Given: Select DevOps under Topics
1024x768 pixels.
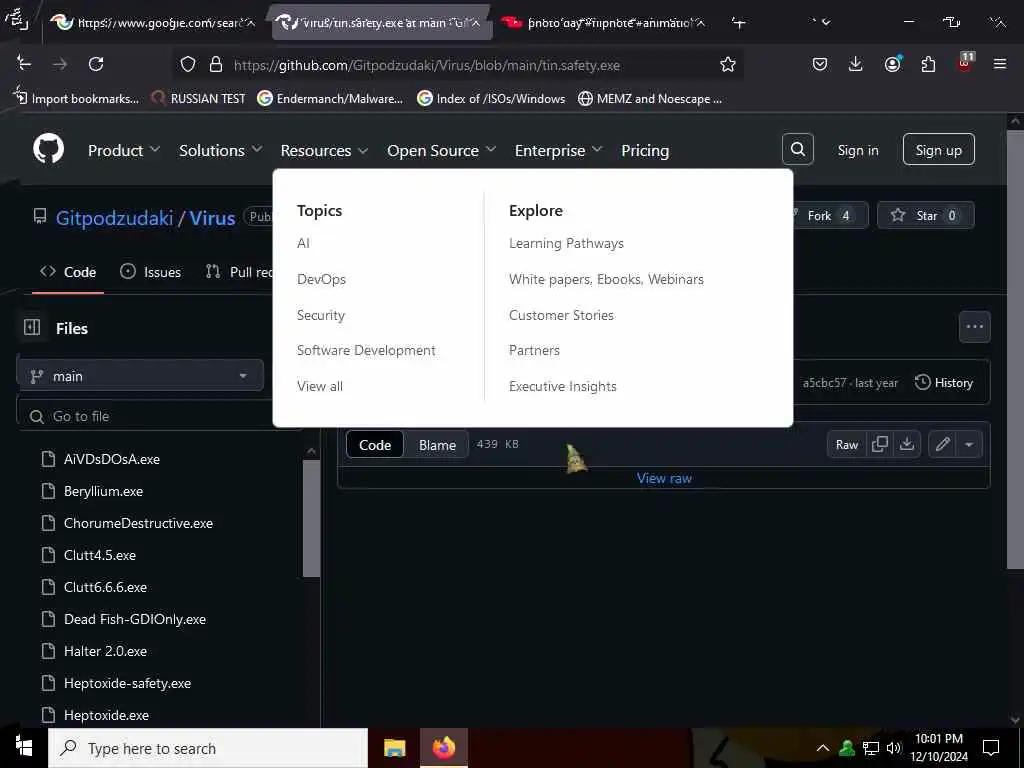Looking at the screenshot, I should pos(321,279).
